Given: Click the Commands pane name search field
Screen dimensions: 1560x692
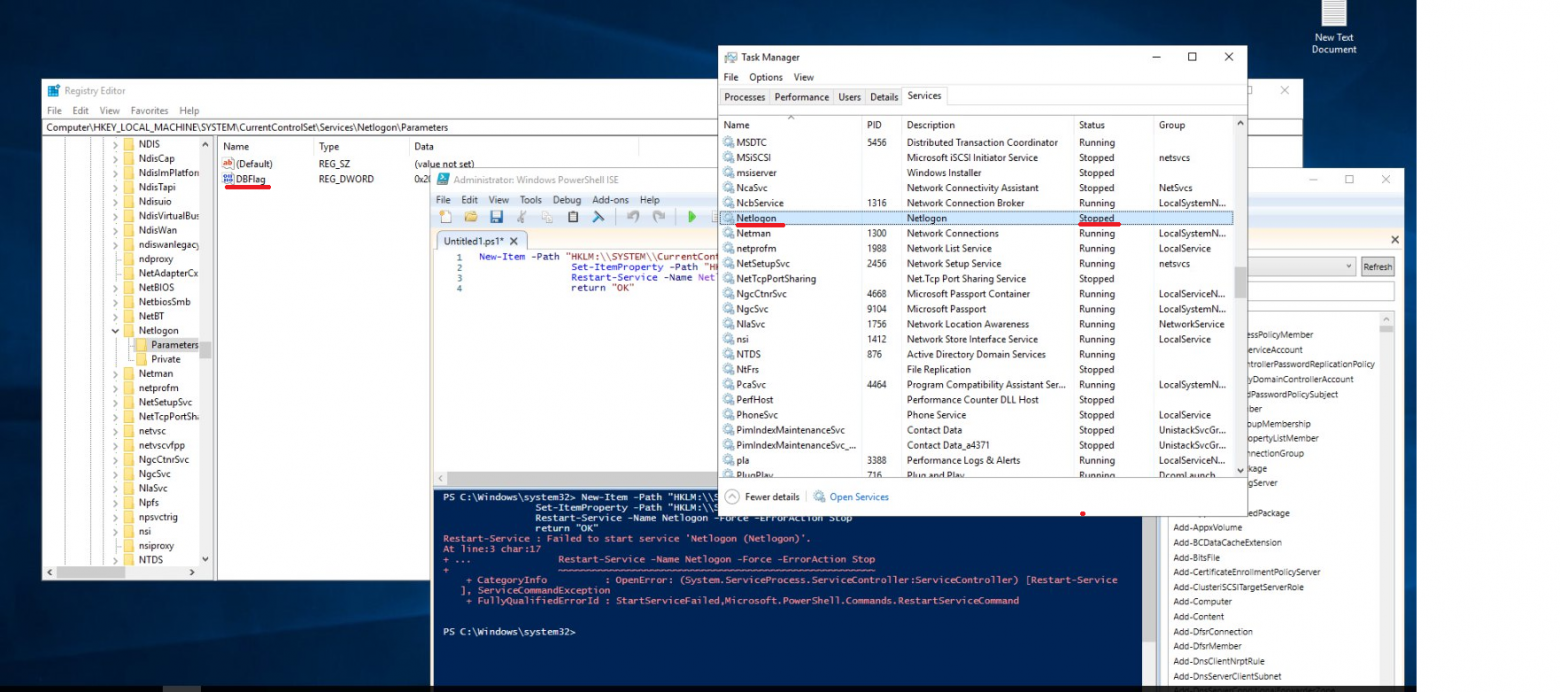Looking at the screenshot, I should (x=1320, y=291).
